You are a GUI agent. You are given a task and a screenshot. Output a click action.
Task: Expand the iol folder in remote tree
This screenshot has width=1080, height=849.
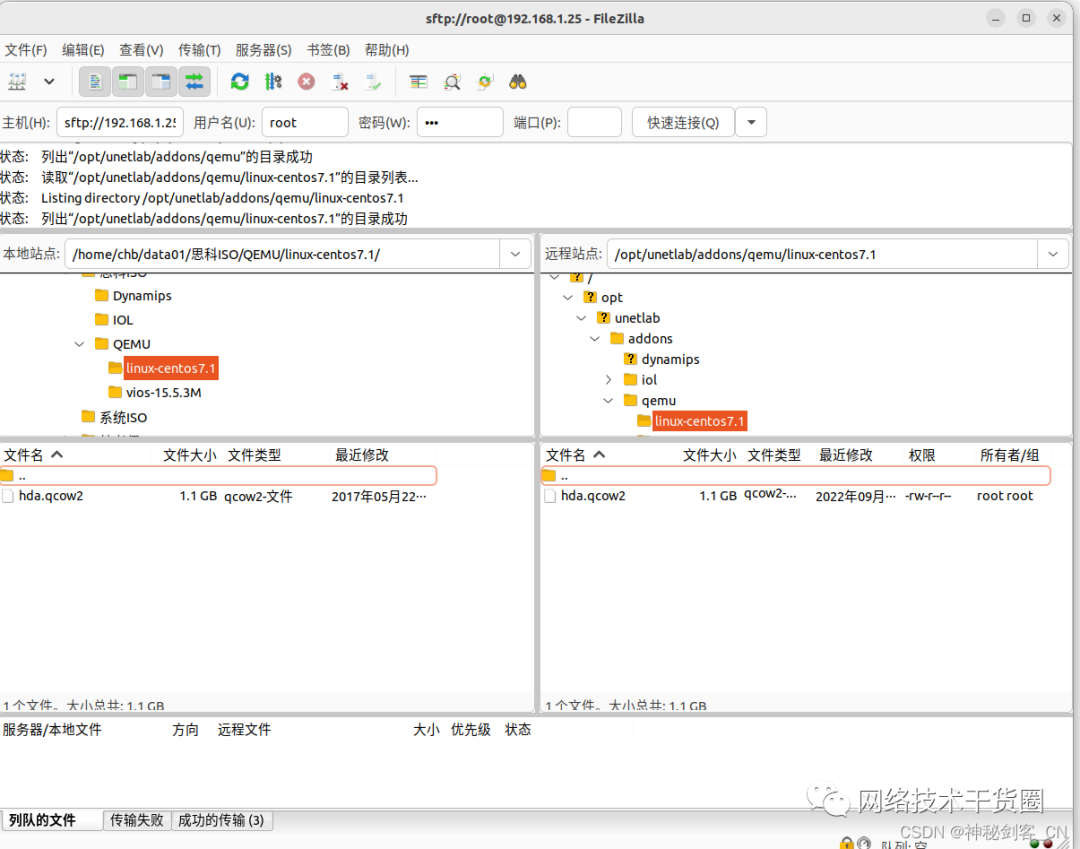pos(608,379)
